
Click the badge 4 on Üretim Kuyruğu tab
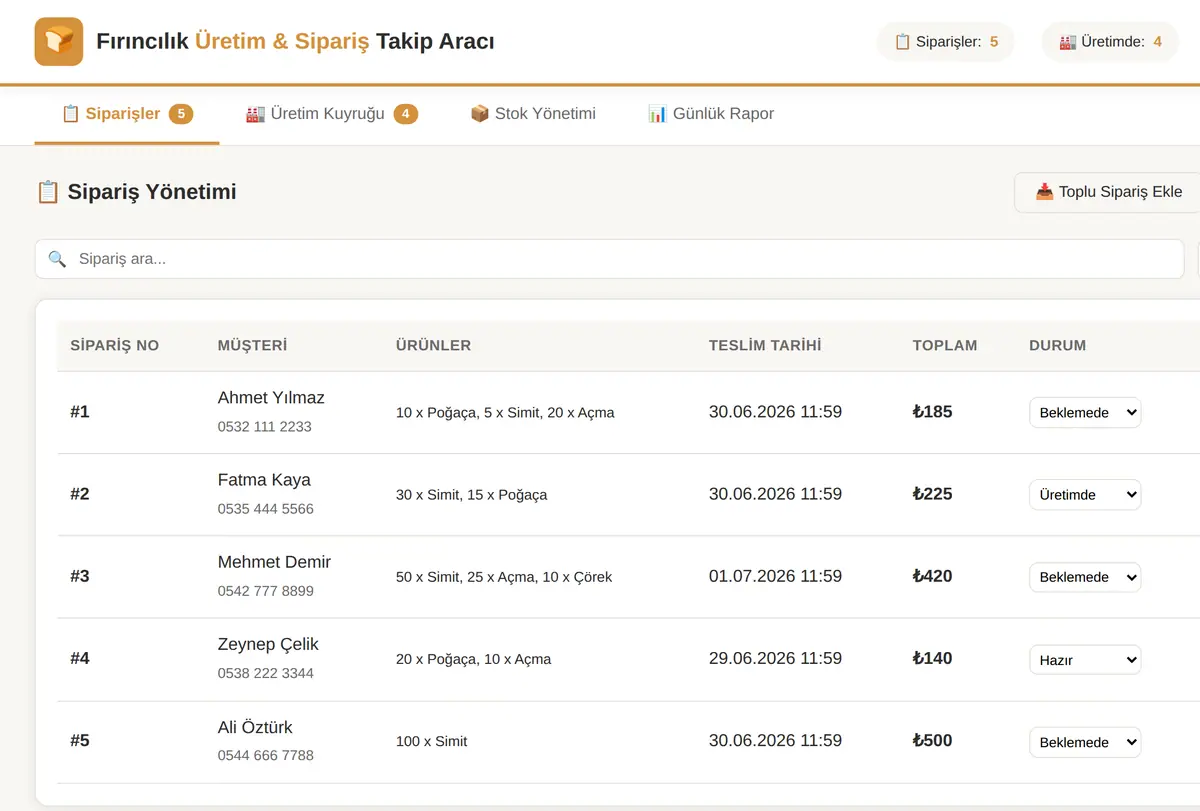(406, 114)
